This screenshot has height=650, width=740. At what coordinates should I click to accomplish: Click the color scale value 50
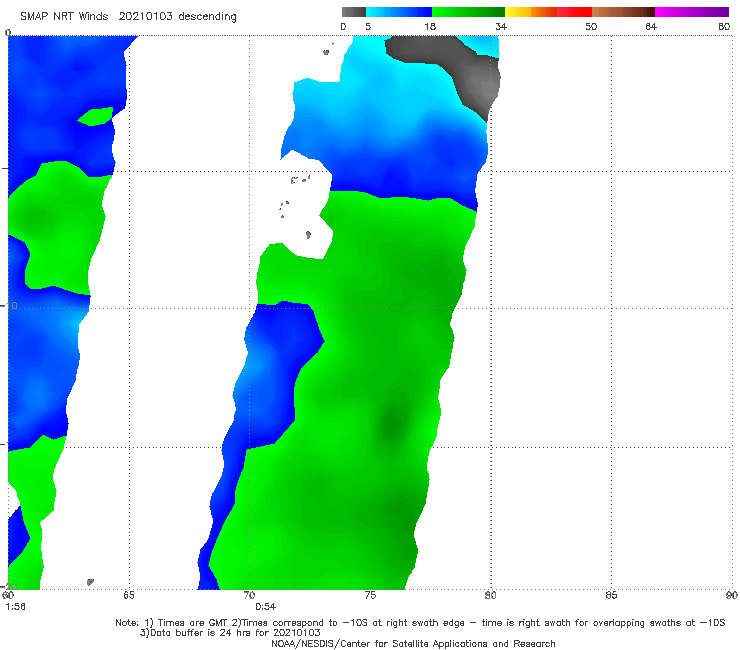click(x=591, y=27)
